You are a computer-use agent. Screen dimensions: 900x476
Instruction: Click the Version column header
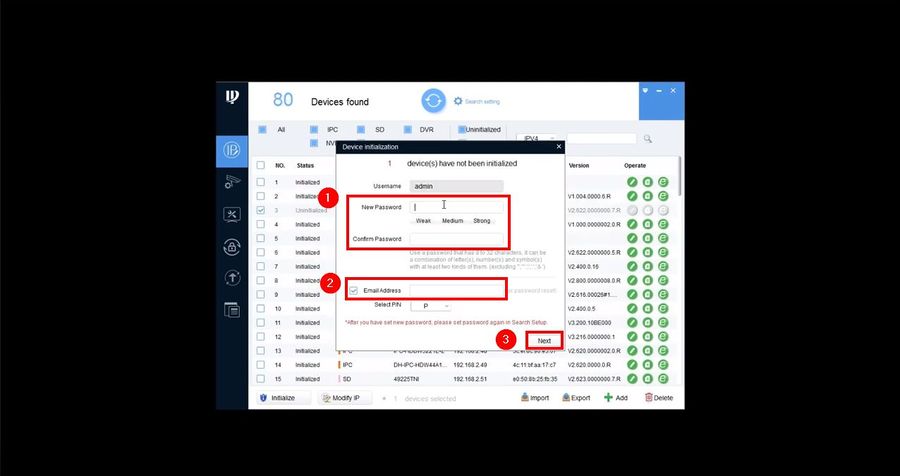point(579,165)
